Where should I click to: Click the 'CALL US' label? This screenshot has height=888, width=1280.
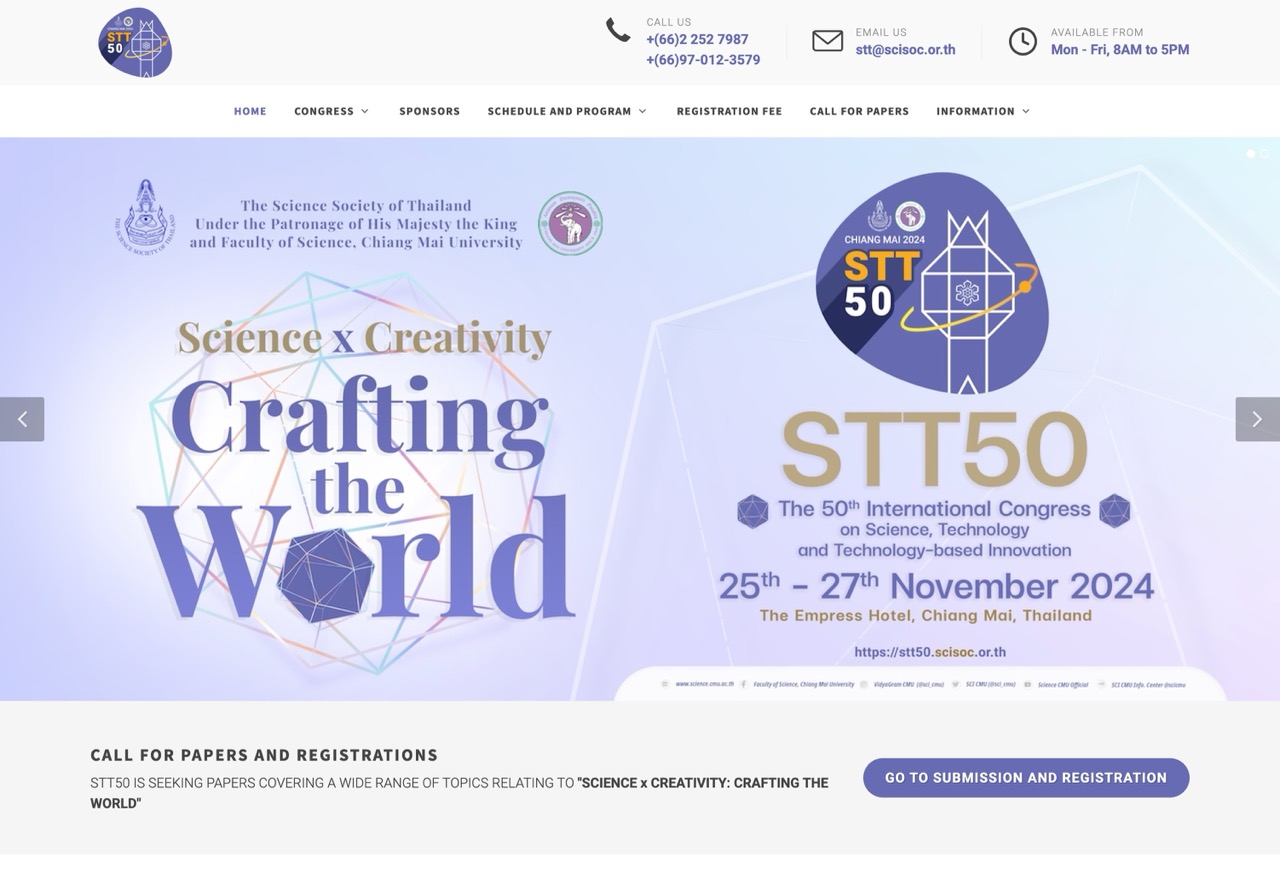(x=669, y=22)
